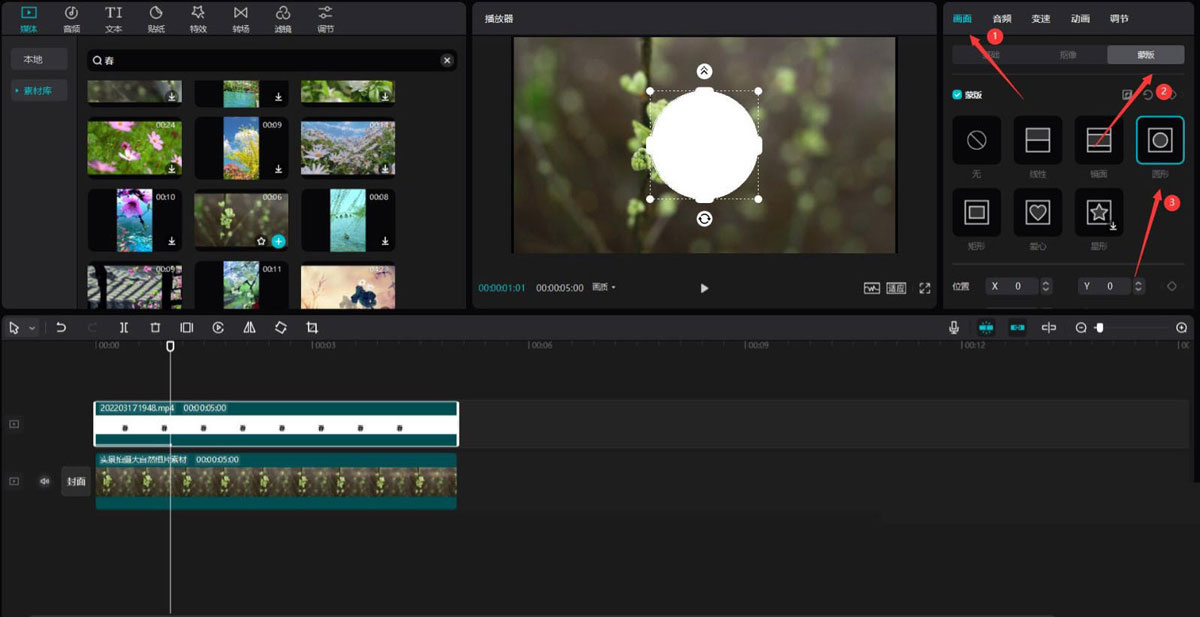Open the 转场 (Transitions) panel icon
Viewport: 1200px width, 617px height.
(241, 17)
